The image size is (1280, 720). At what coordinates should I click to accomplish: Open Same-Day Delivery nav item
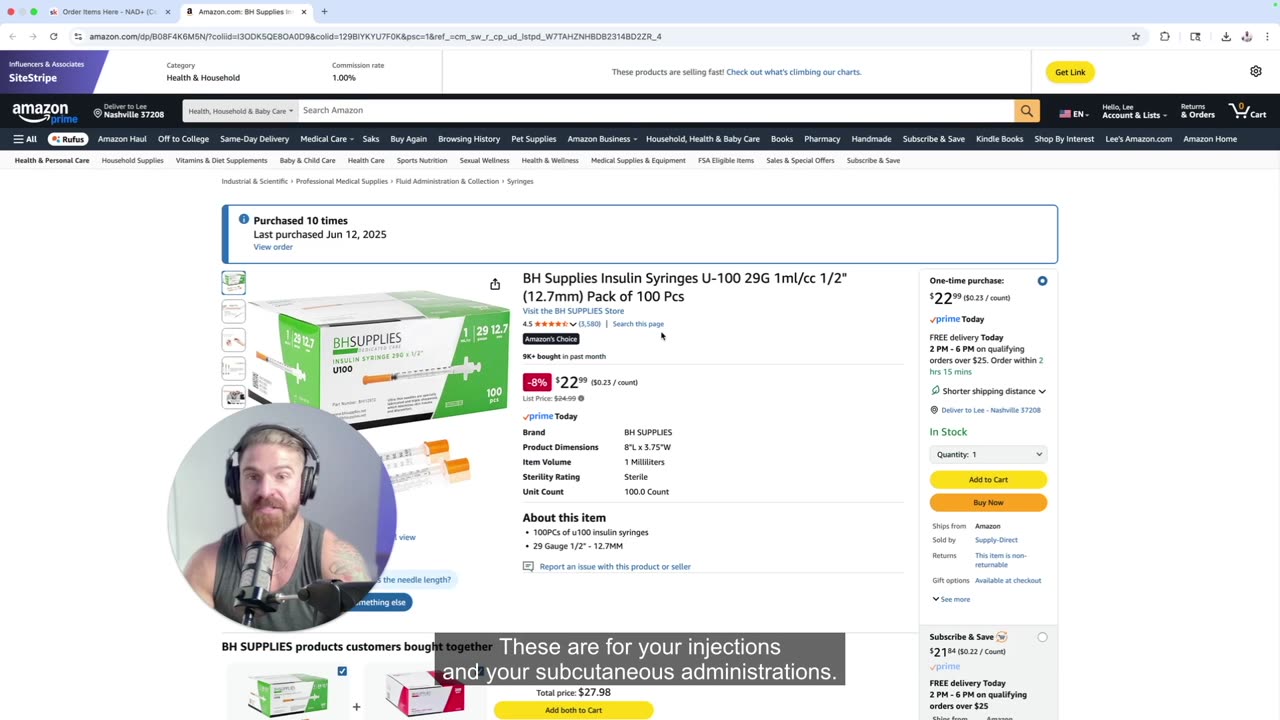(254, 139)
